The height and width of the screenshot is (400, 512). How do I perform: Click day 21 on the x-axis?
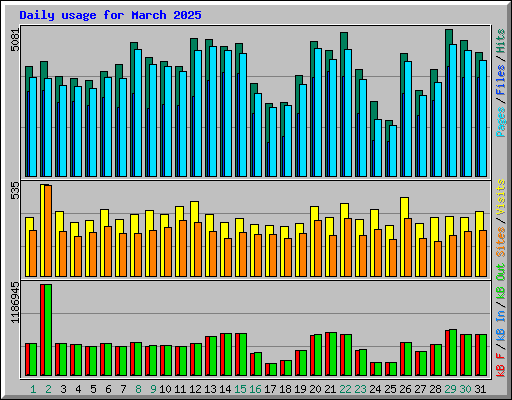point(330,389)
